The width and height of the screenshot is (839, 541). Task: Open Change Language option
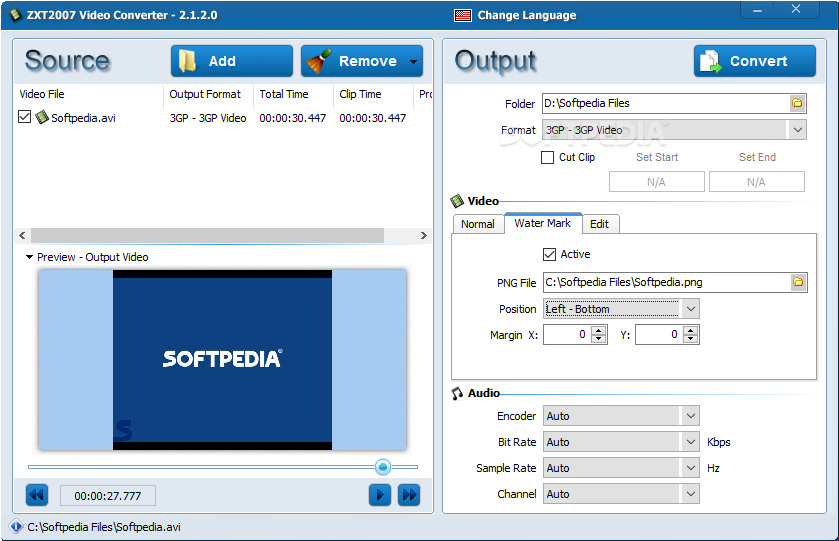pyautogui.click(x=527, y=15)
